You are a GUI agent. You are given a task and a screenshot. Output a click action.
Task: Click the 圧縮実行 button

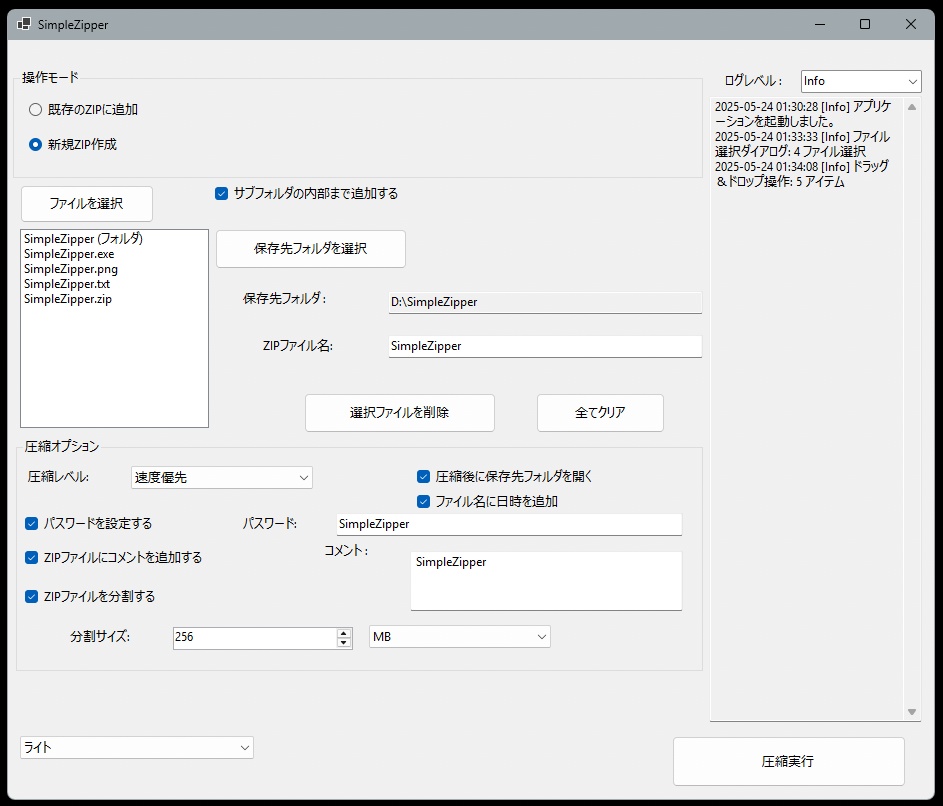point(788,762)
